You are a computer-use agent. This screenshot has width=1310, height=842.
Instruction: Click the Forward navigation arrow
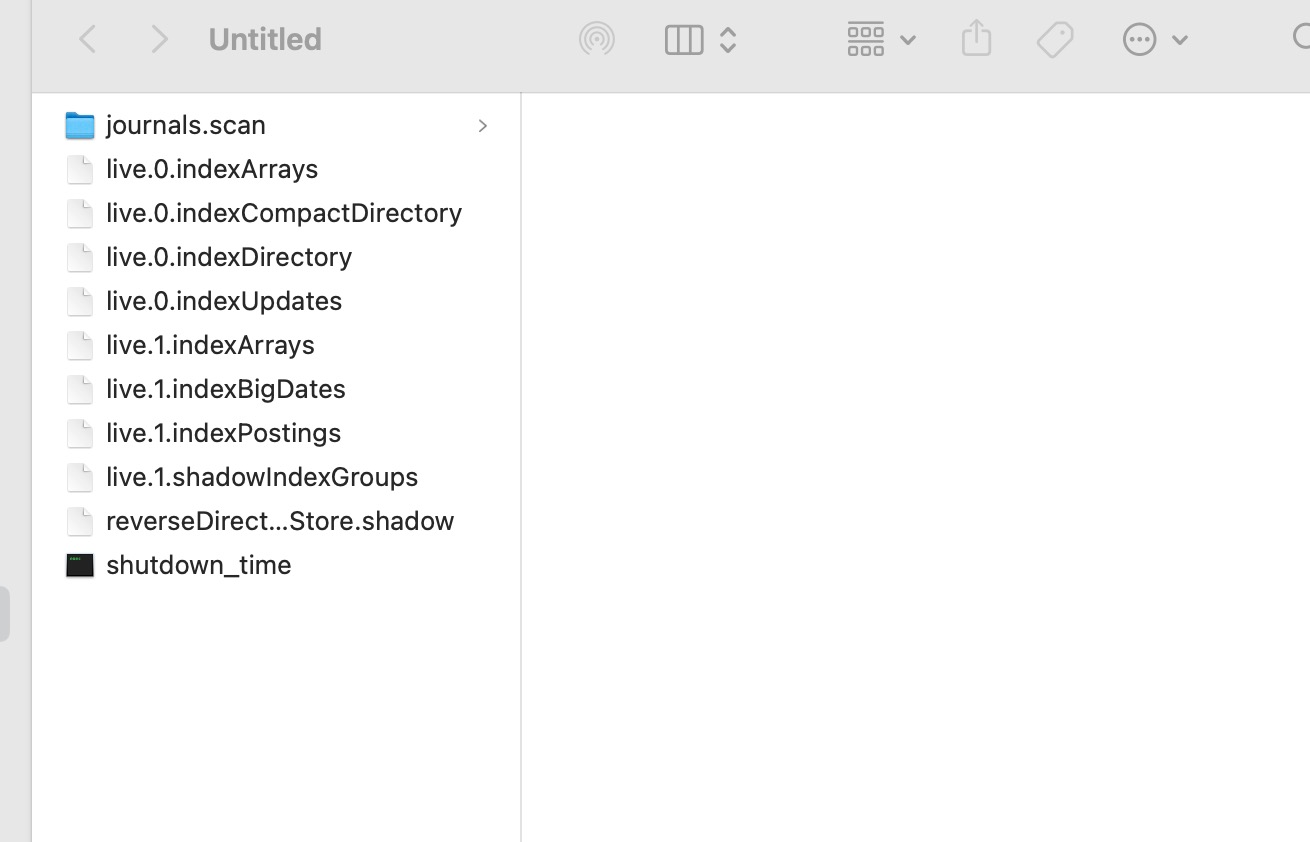[159, 40]
